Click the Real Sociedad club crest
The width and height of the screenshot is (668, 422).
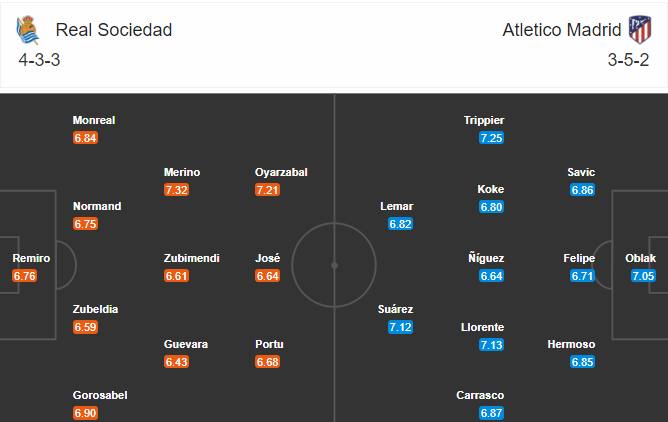[x=28, y=30]
